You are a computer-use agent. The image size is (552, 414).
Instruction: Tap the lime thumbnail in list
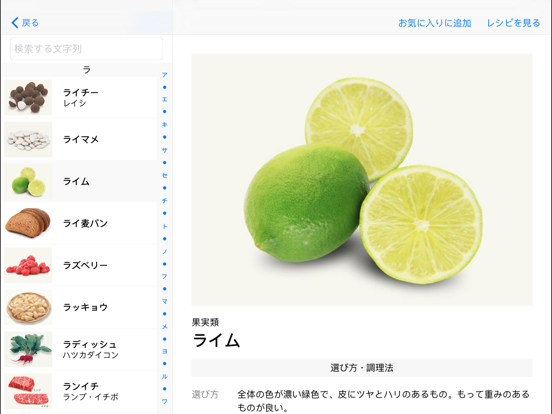[x=28, y=181]
